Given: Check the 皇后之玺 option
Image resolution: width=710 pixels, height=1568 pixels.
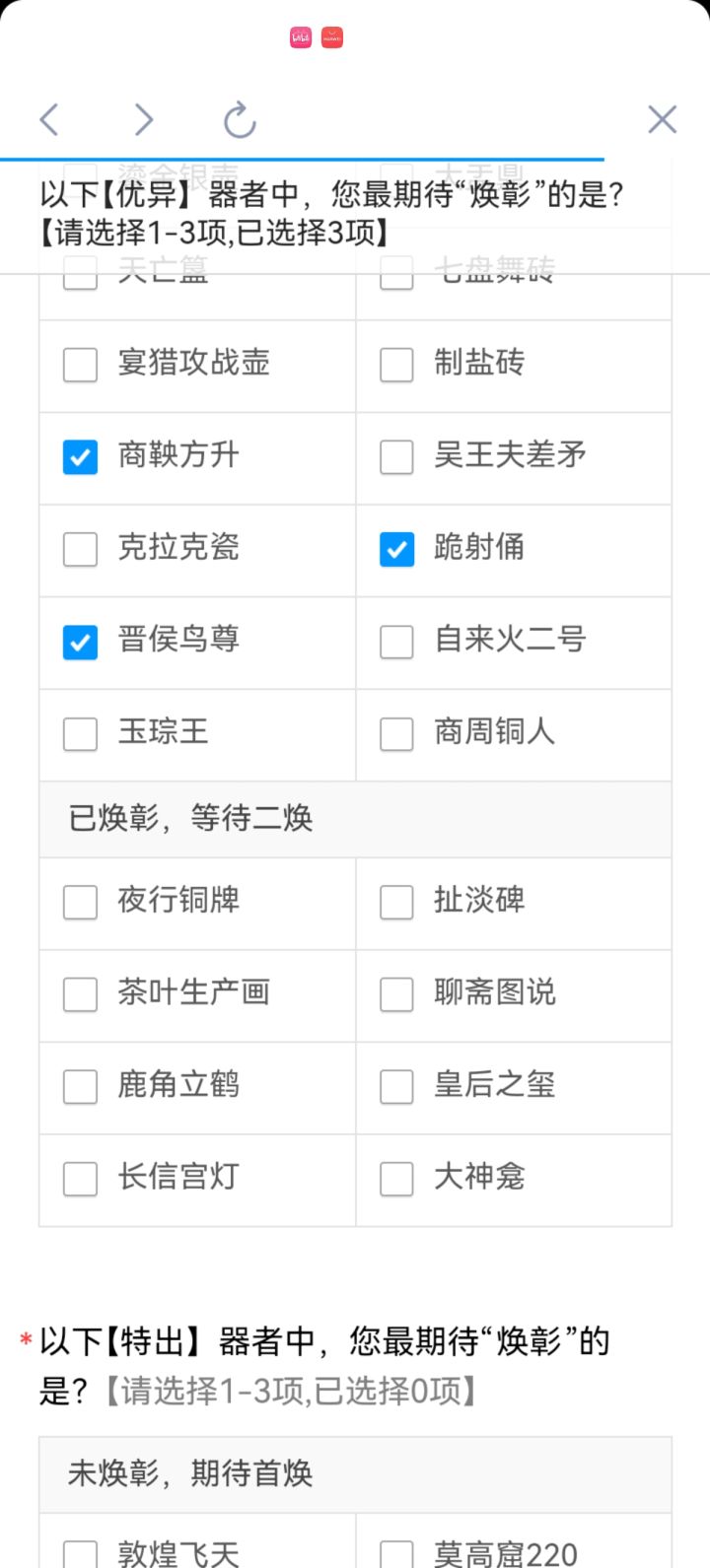Looking at the screenshot, I should tap(396, 1087).
